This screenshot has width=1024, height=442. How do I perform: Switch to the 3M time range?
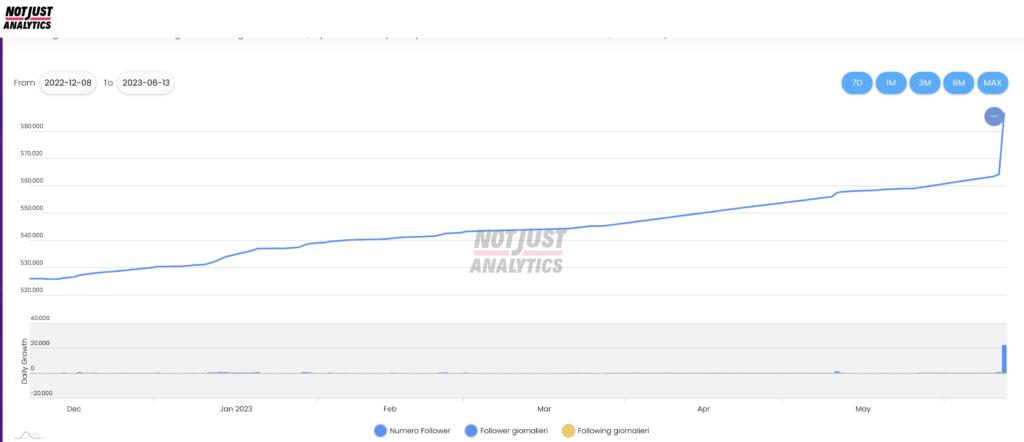pos(925,83)
